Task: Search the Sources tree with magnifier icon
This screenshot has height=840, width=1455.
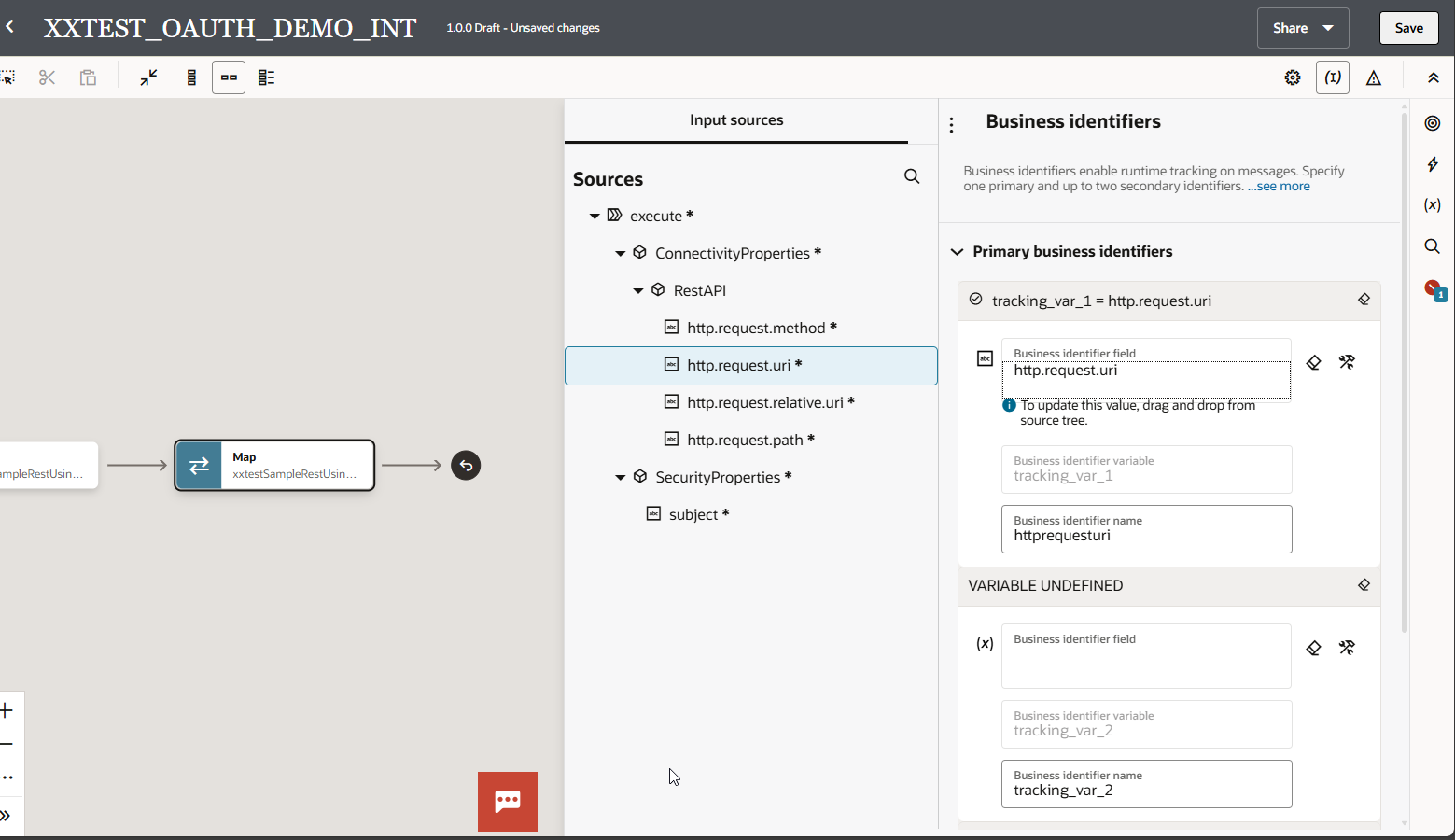Action: [x=912, y=177]
